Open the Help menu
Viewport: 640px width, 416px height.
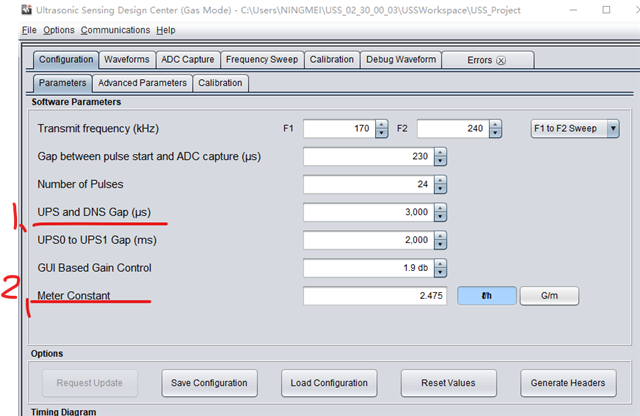[x=166, y=30]
